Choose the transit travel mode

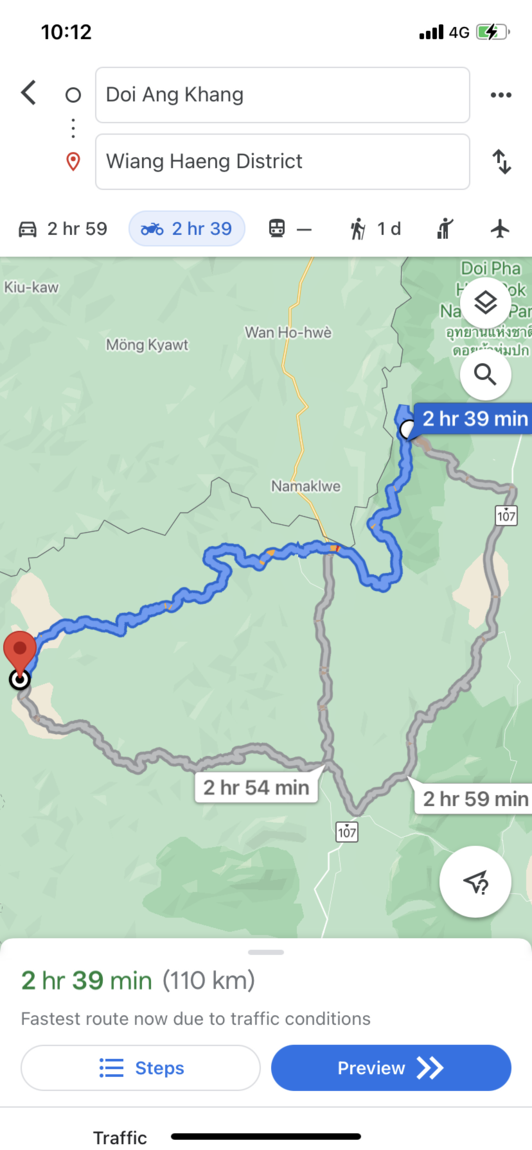tap(291, 229)
